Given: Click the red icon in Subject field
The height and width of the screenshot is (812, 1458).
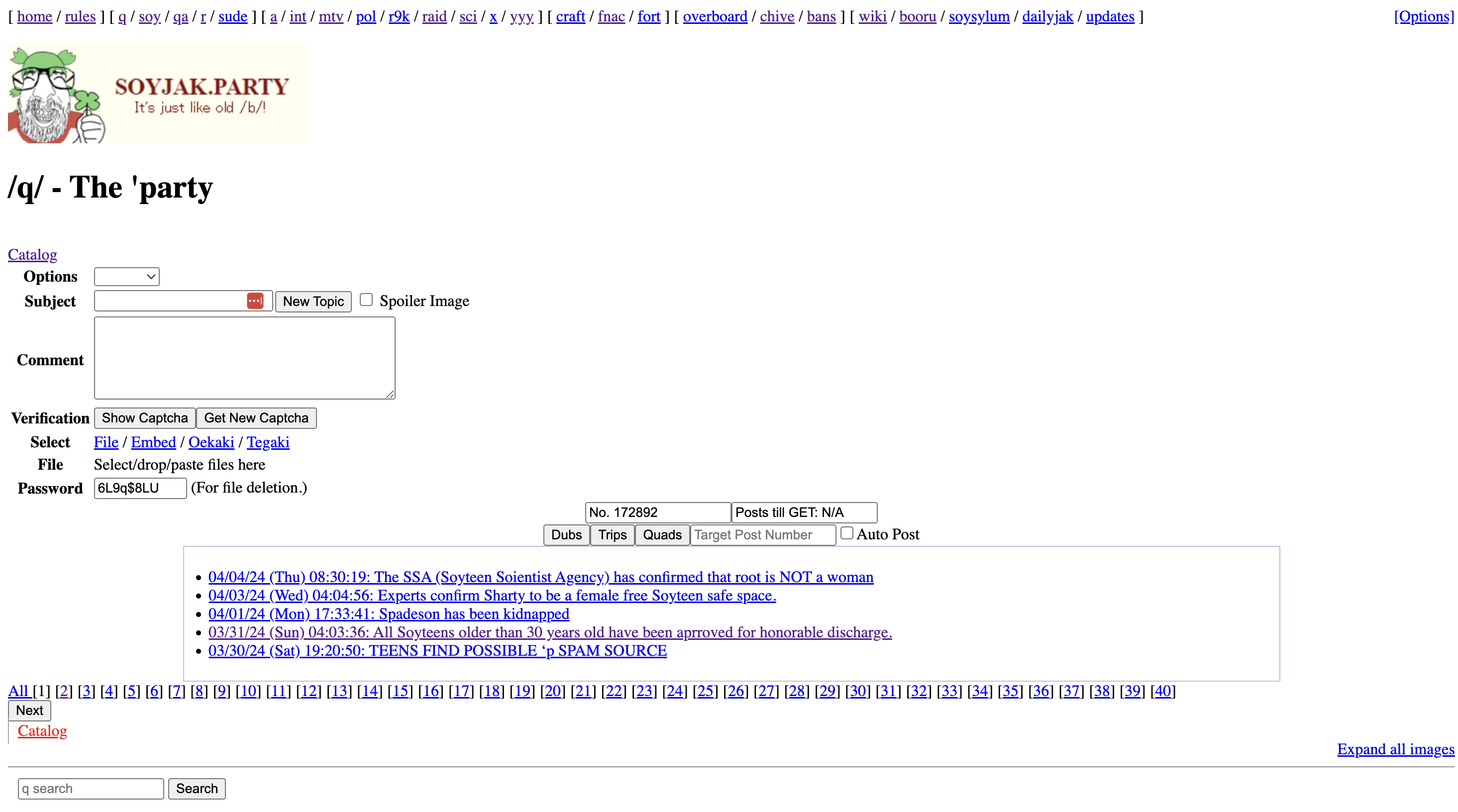Looking at the screenshot, I should click(255, 301).
